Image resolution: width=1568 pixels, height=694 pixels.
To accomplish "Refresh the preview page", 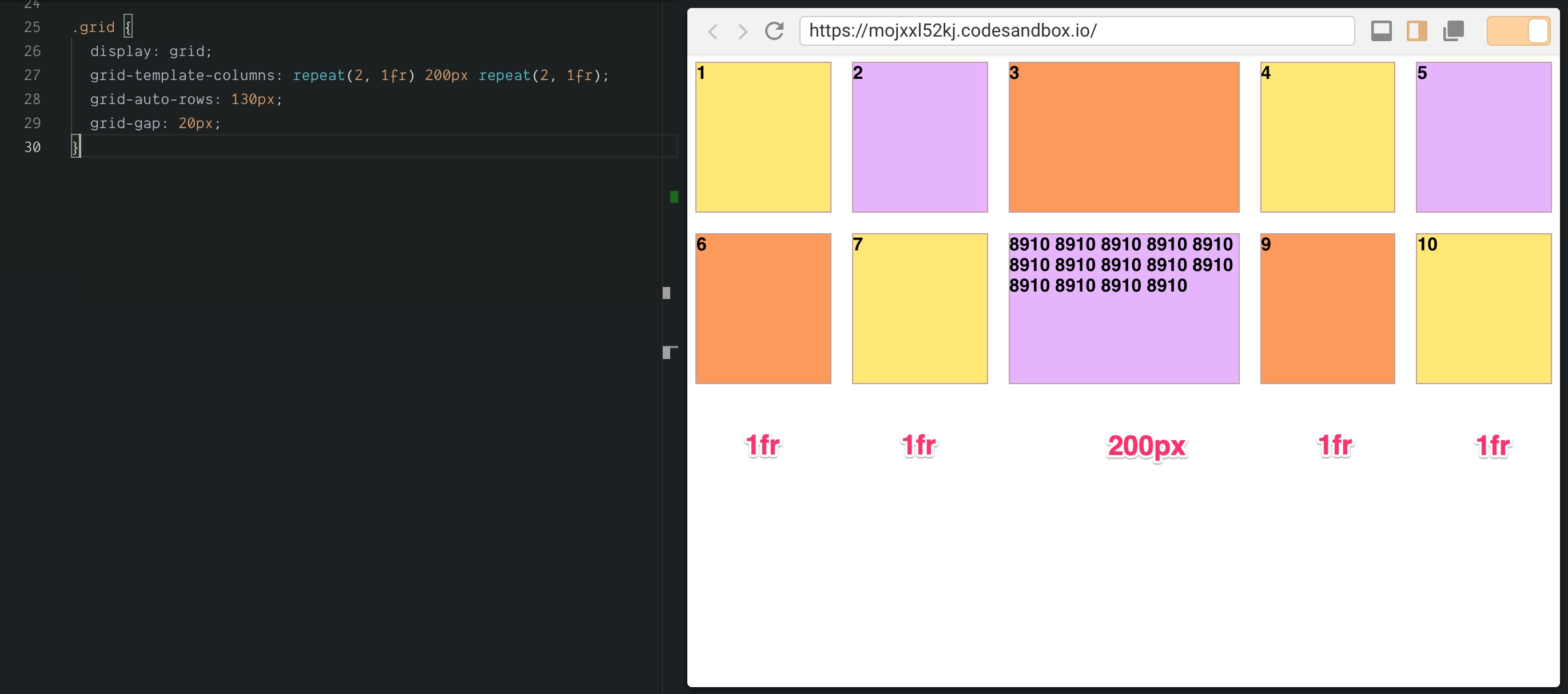I will [774, 31].
